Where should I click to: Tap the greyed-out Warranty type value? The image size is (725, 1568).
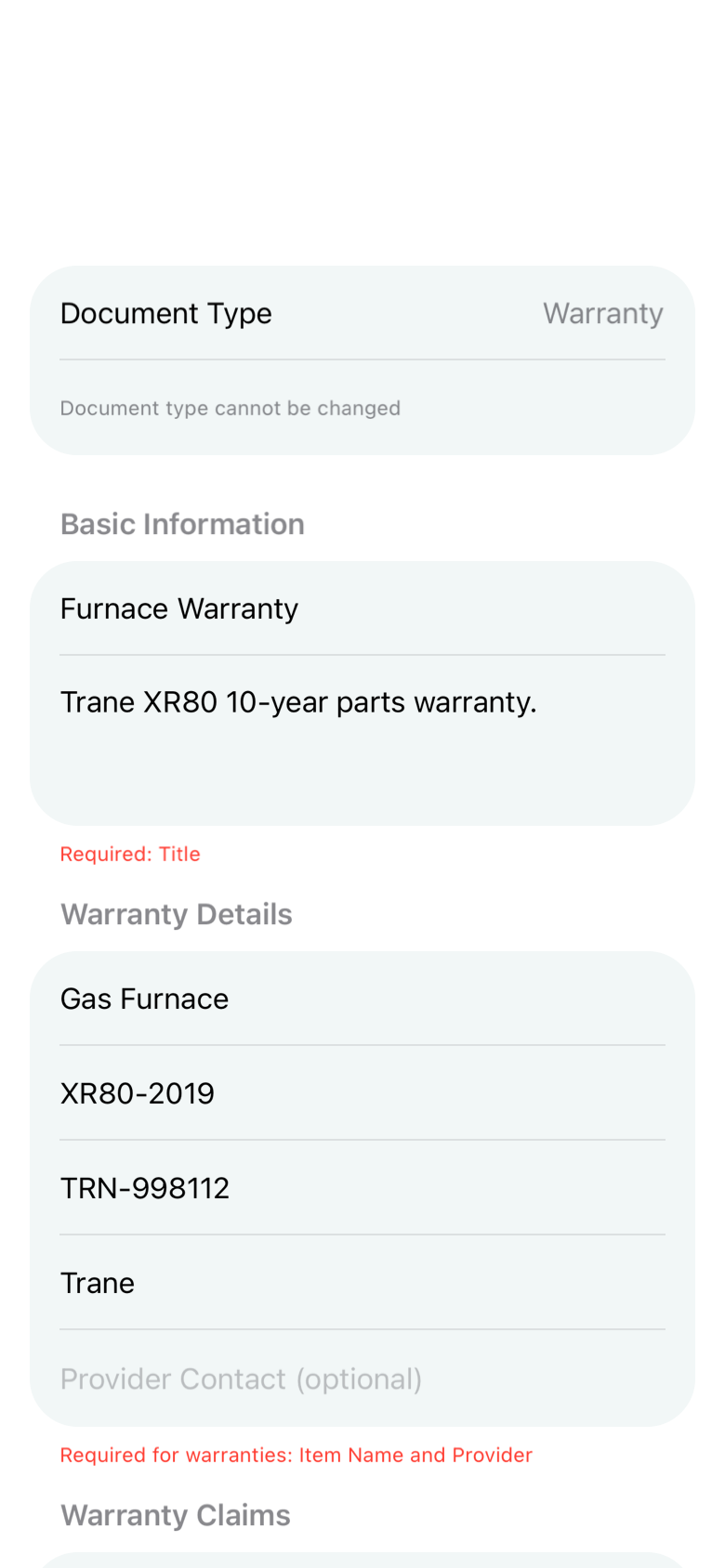click(x=602, y=314)
